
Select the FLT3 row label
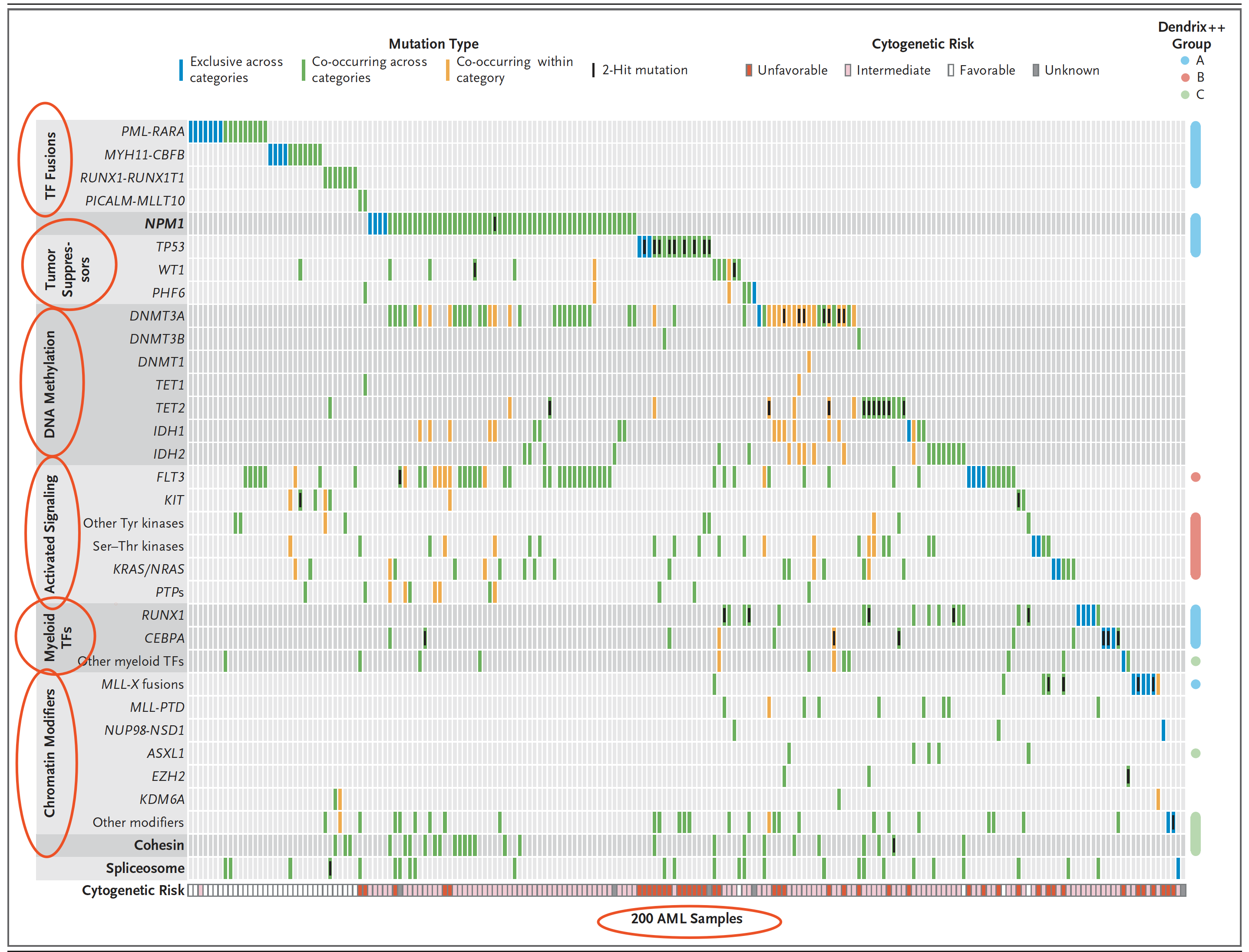pos(170,477)
